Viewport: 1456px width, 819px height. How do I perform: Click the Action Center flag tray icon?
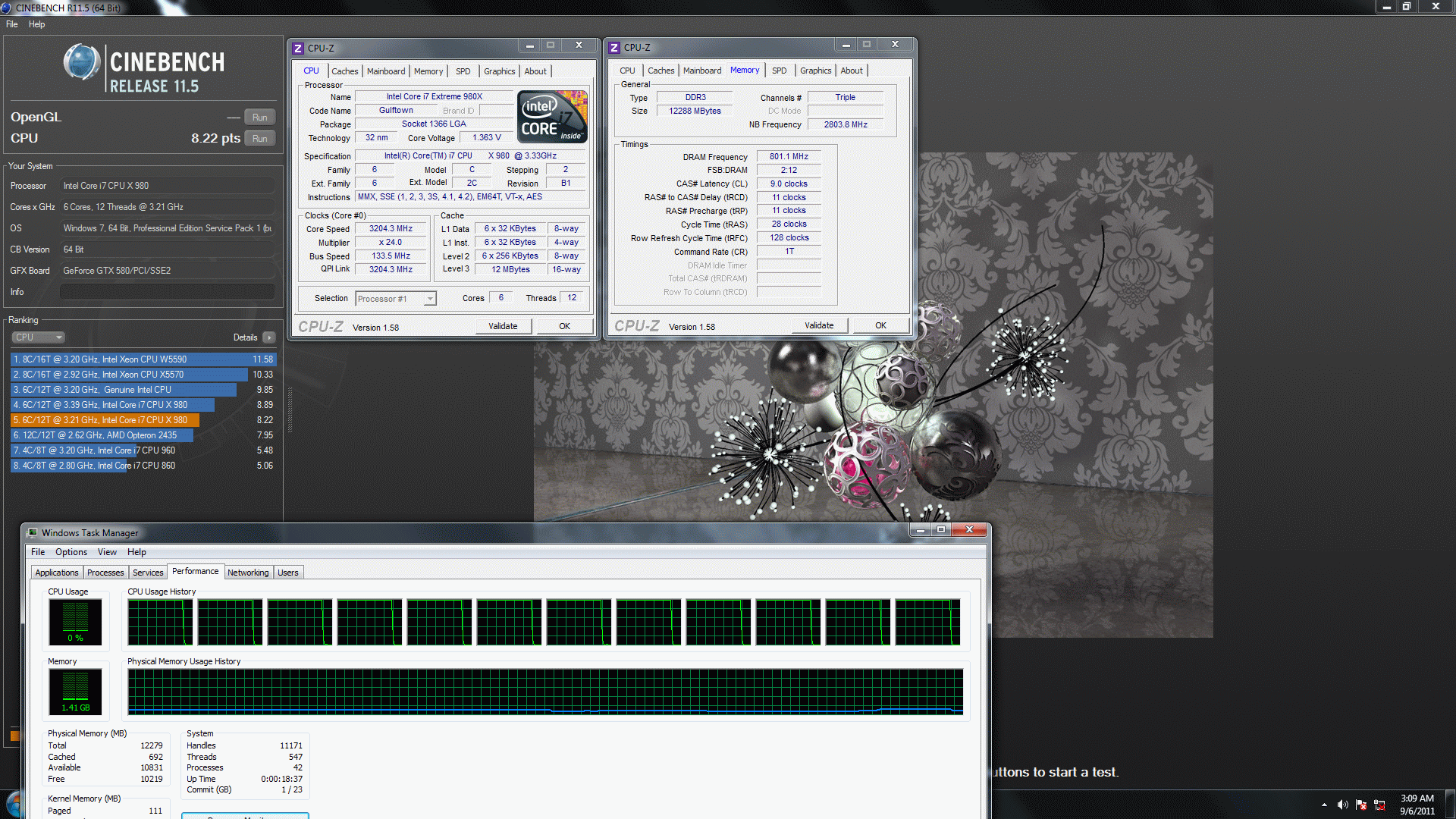coord(1361,805)
